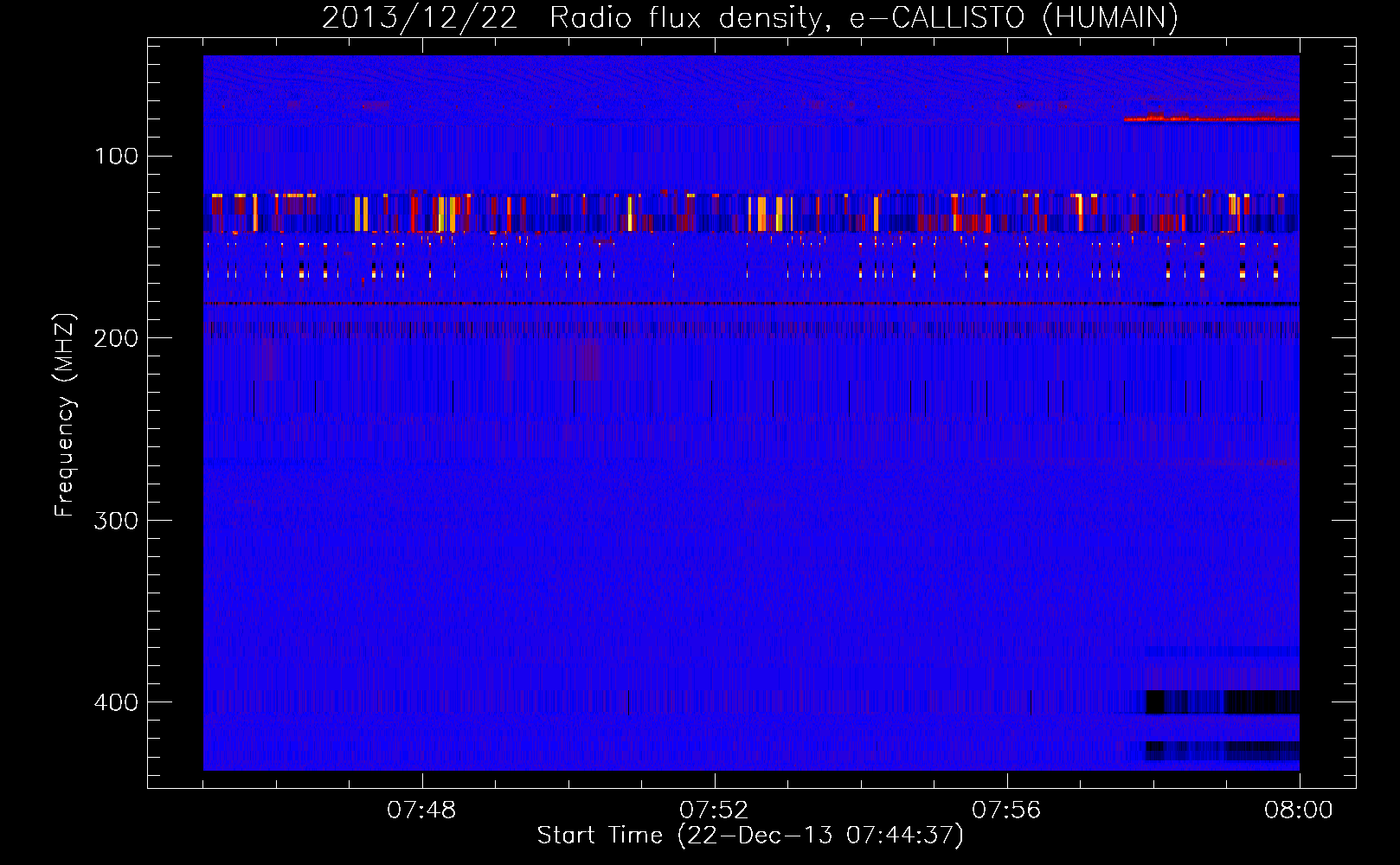Select the 'Start Time (22-Dec-13 07:44:37)' label
This screenshot has height=865, width=1400.
750,836
